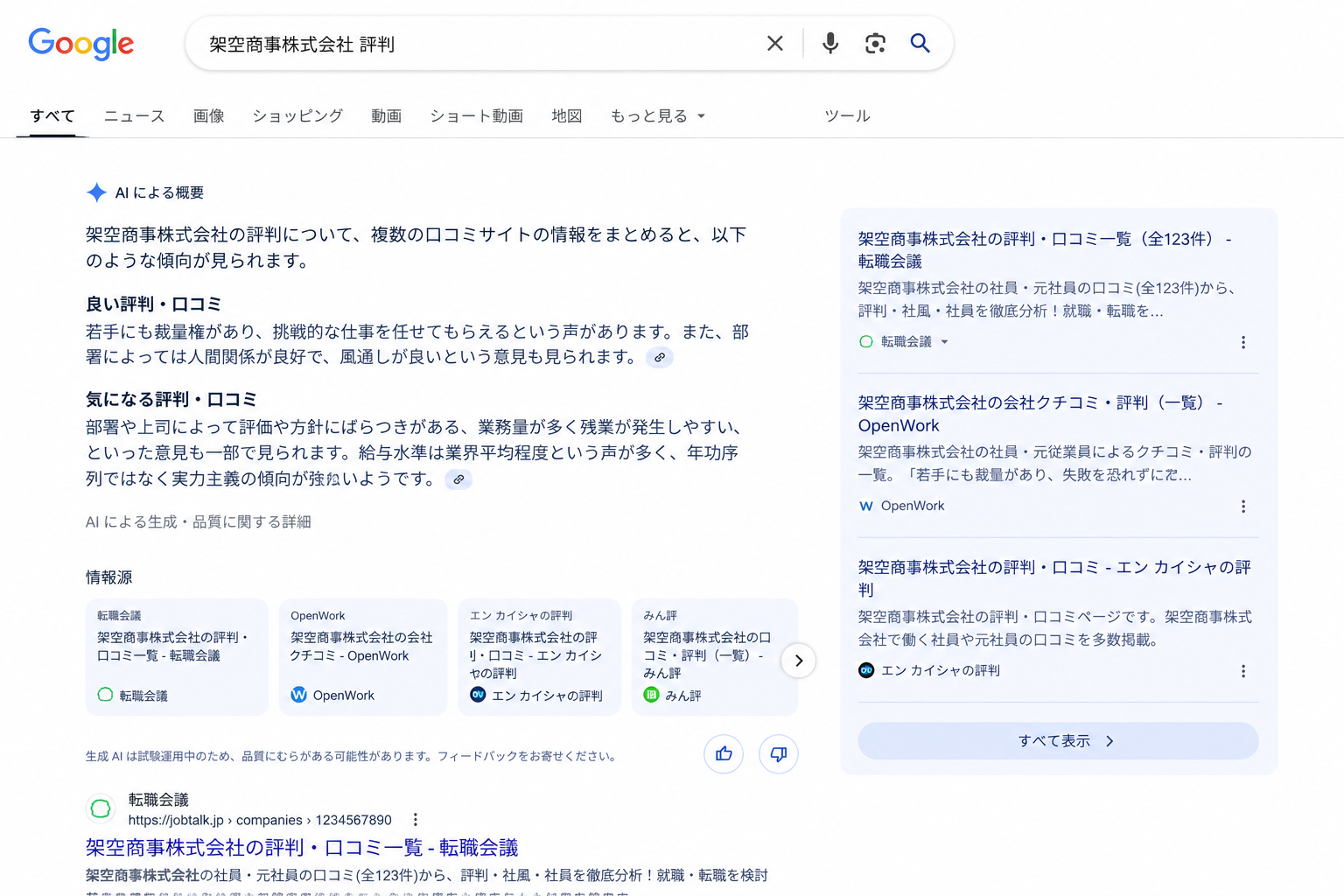Open the ショッピング tab

tap(297, 116)
